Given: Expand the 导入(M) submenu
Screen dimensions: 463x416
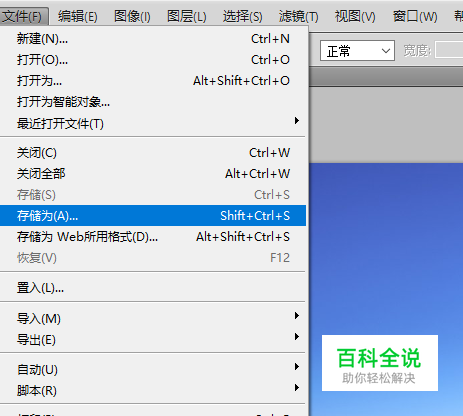Looking at the screenshot, I should [x=153, y=319].
